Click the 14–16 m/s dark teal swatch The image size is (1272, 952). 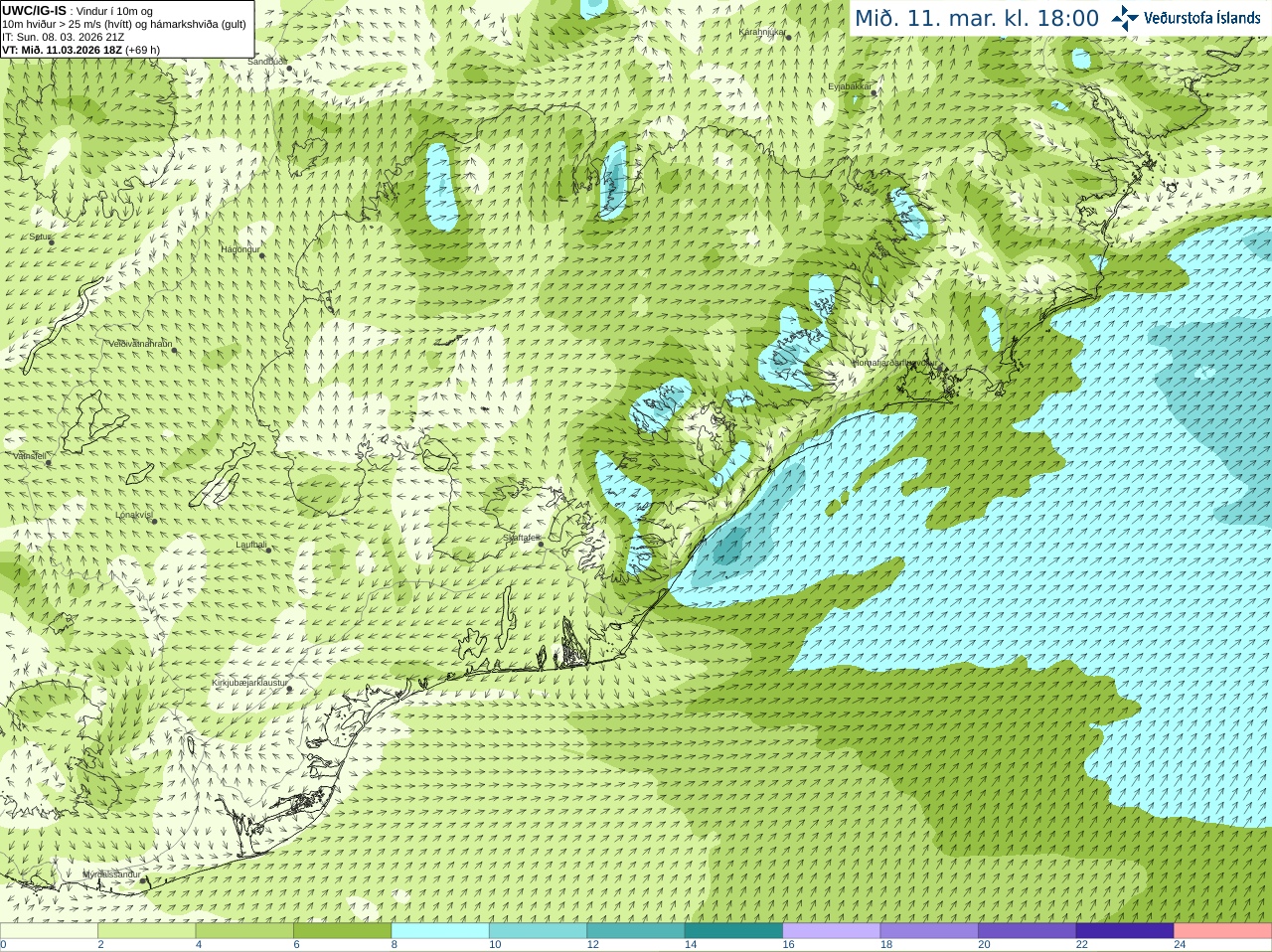pos(733,931)
